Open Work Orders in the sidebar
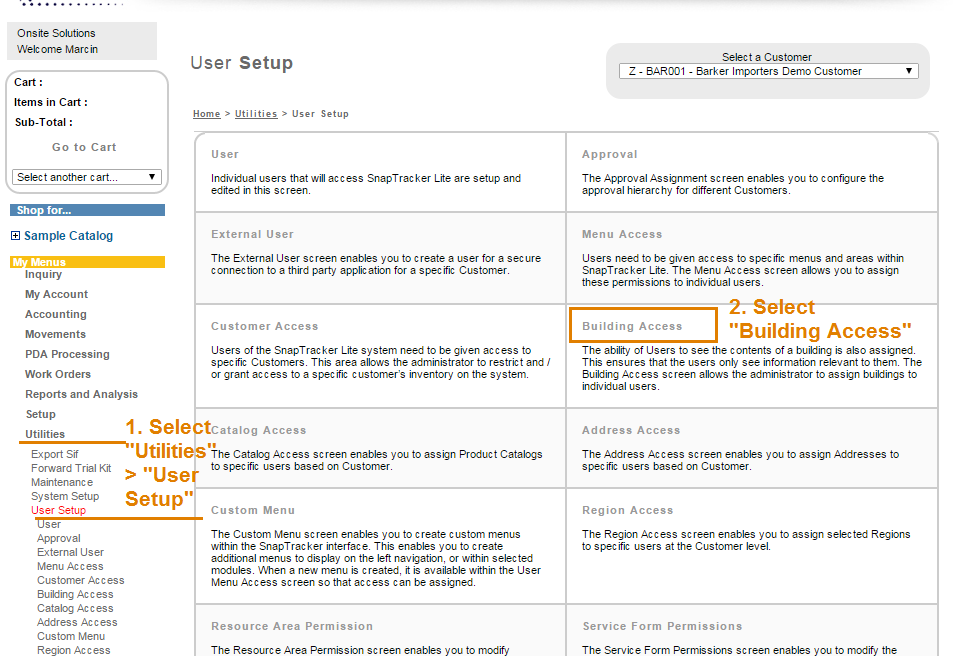 pos(58,374)
